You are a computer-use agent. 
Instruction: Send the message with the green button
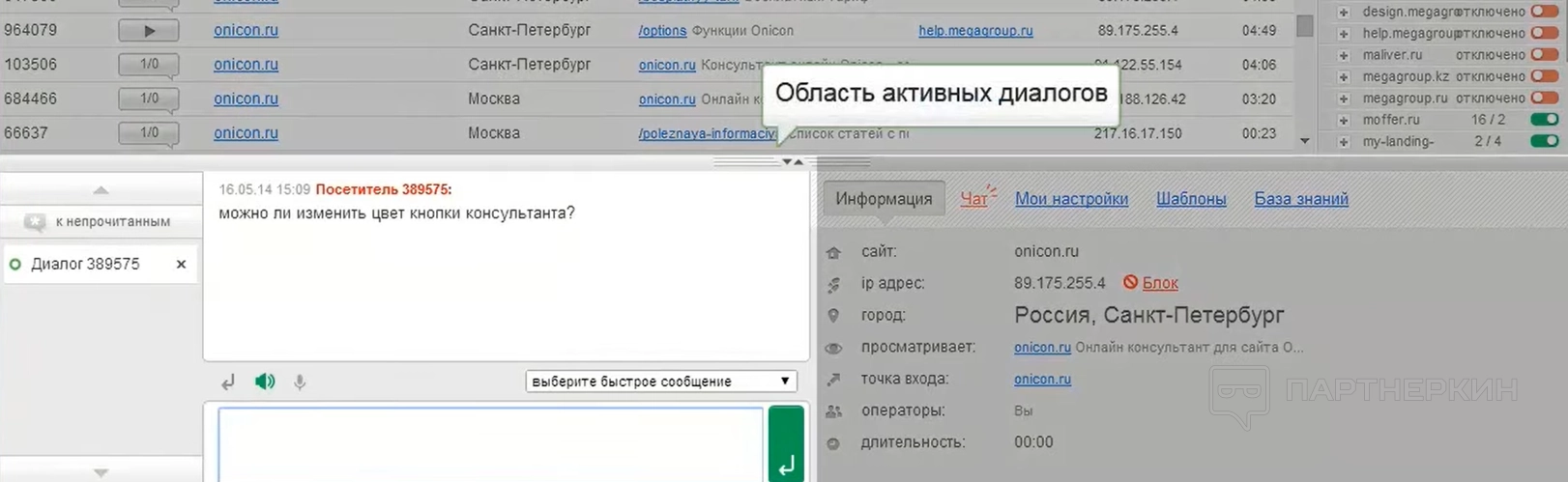pos(786,445)
